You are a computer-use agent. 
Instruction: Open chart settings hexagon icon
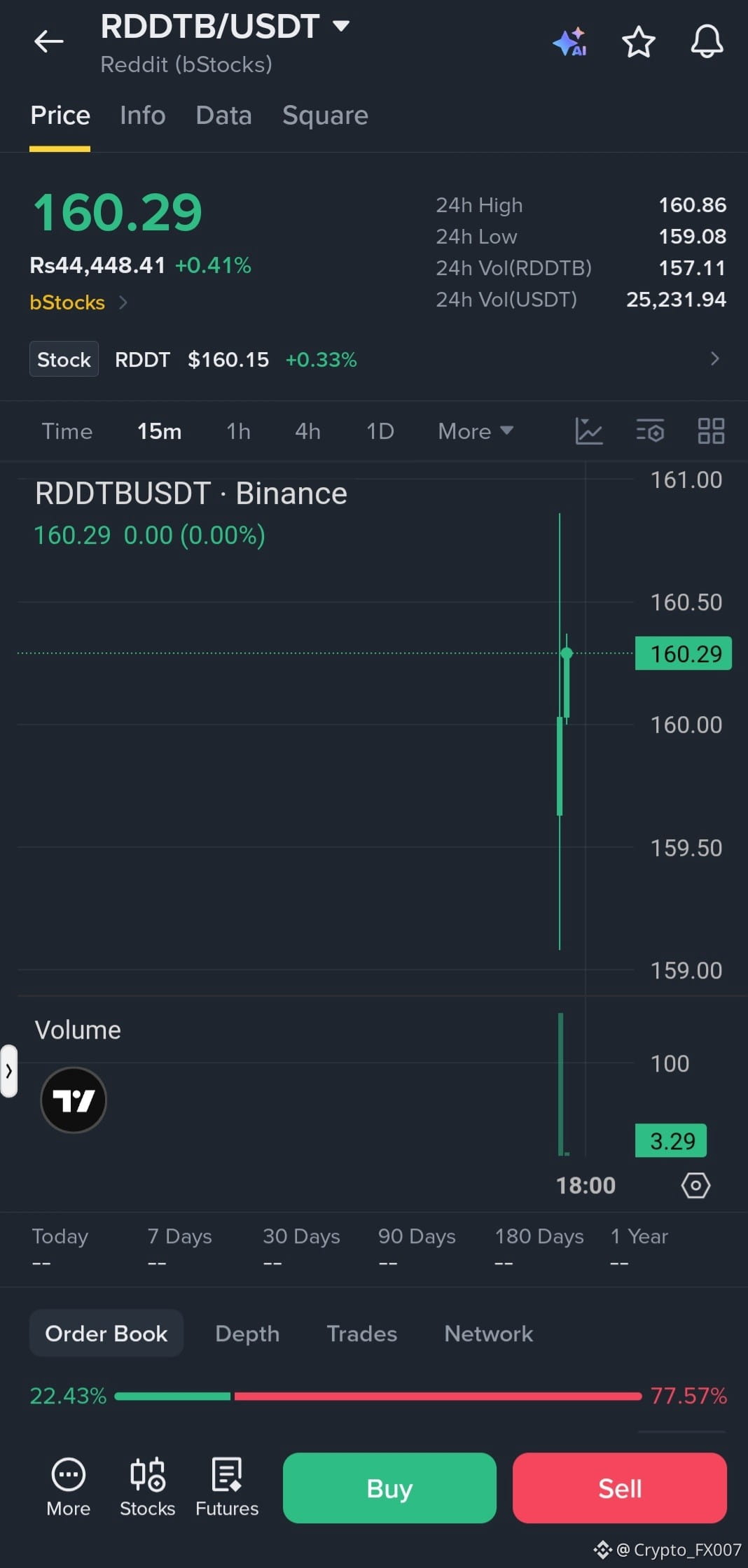(695, 1185)
